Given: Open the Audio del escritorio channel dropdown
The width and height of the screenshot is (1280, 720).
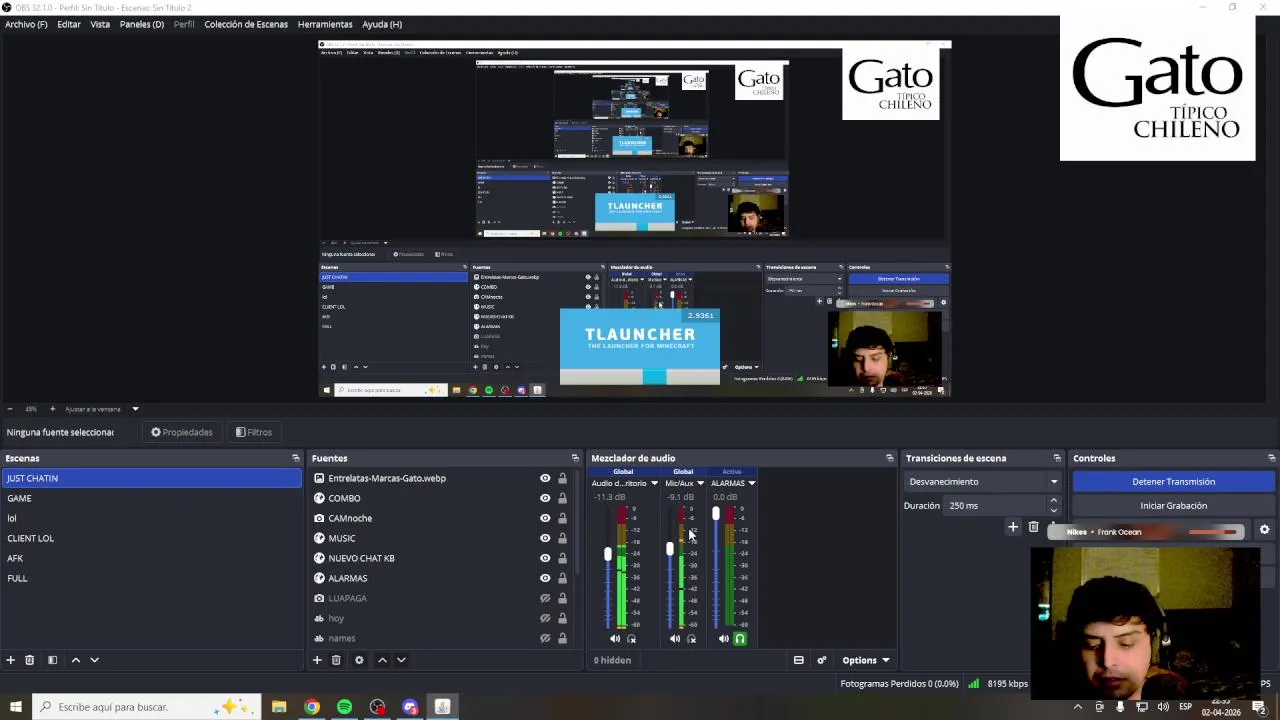Looking at the screenshot, I should coord(654,484).
